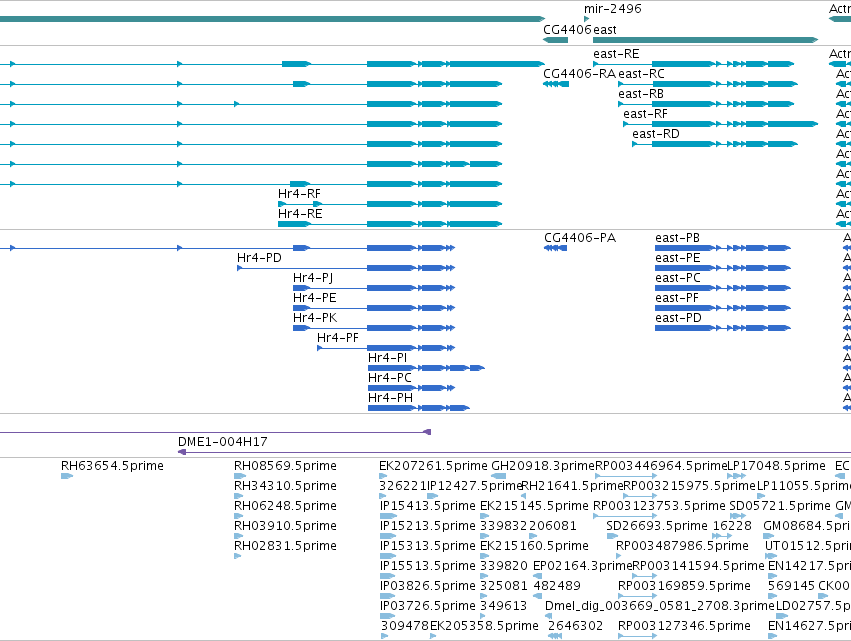Screen dimensions: 851x641
Task: Click the IP12427.5prime EST label
Action: 474,486
